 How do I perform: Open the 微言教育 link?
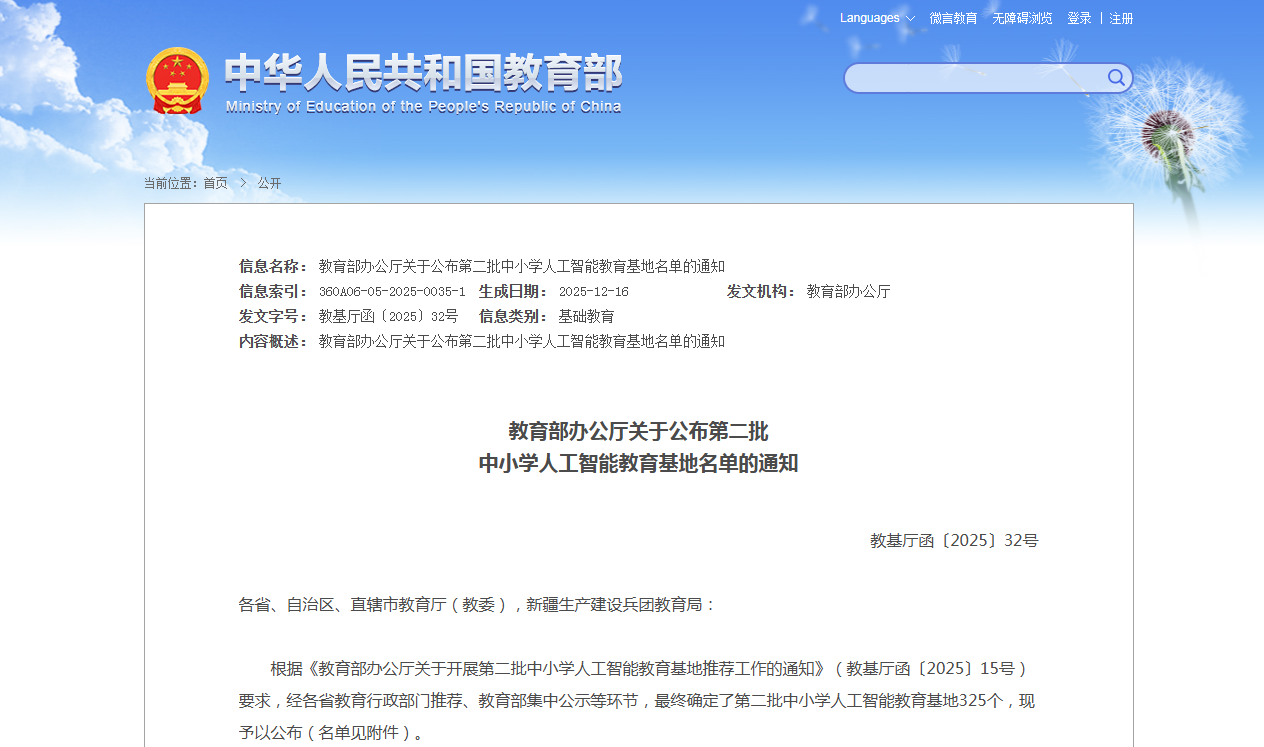point(953,18)
